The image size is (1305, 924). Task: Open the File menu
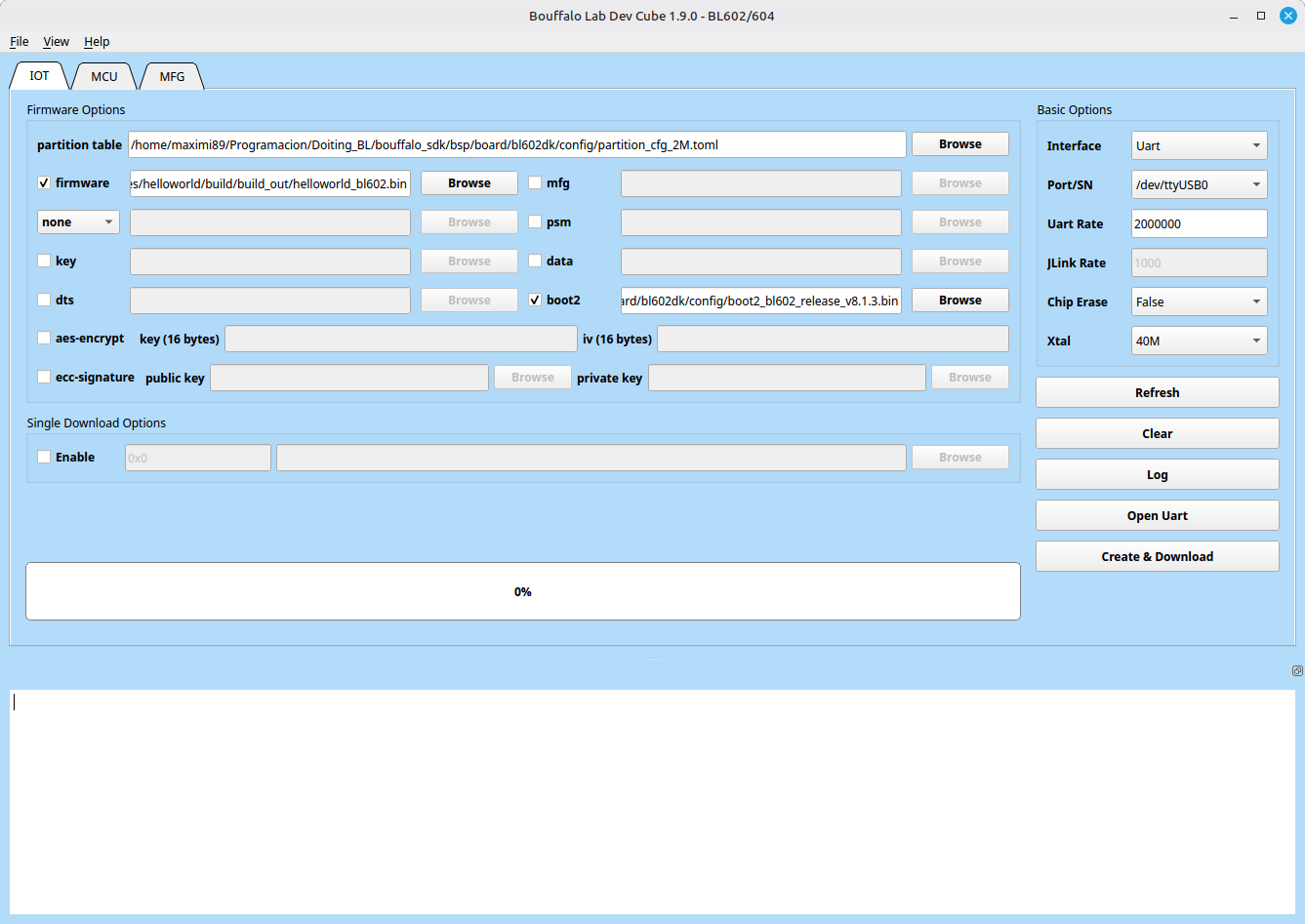(x=19, y=42)
